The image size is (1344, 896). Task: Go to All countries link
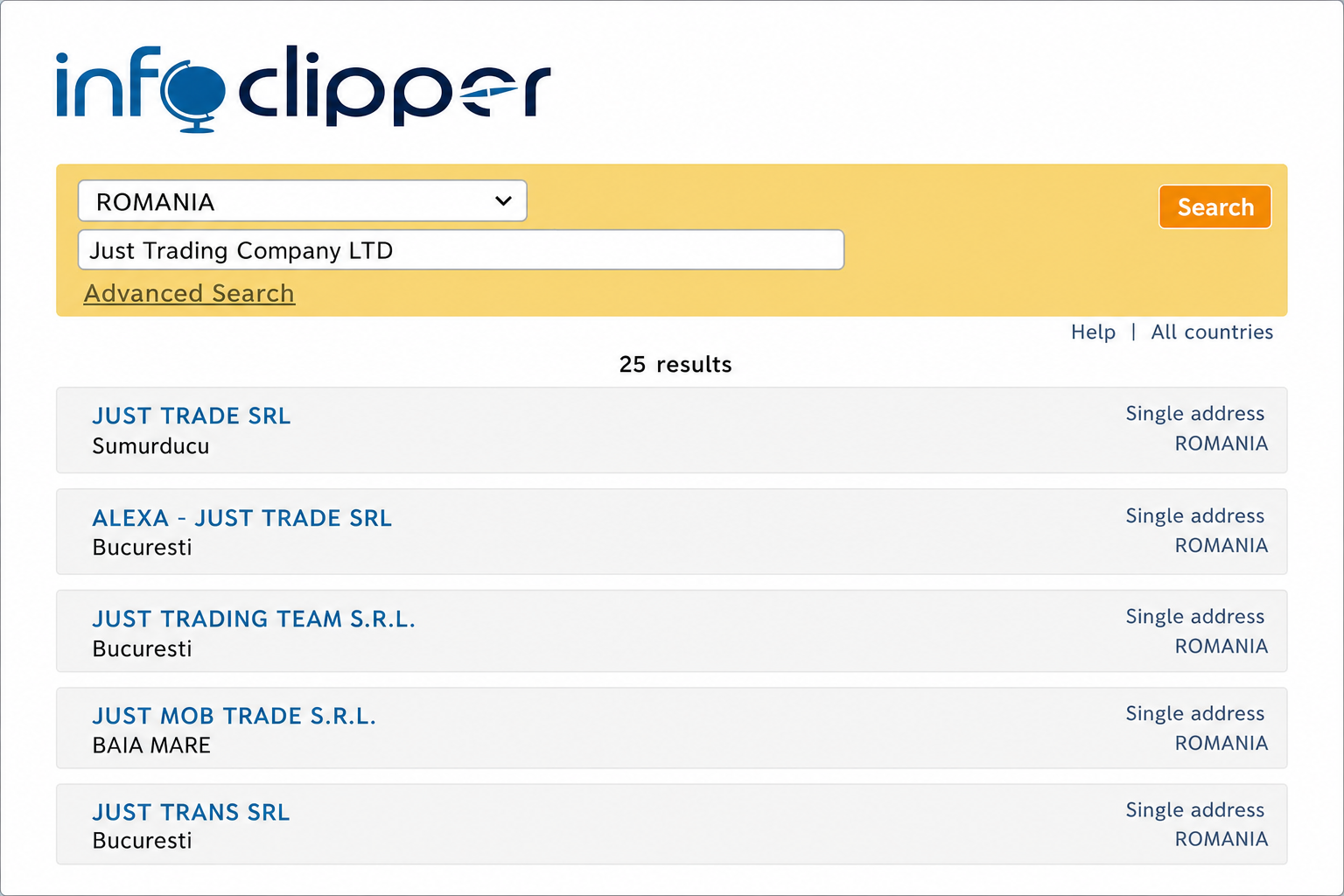(x=1212, y=332)
